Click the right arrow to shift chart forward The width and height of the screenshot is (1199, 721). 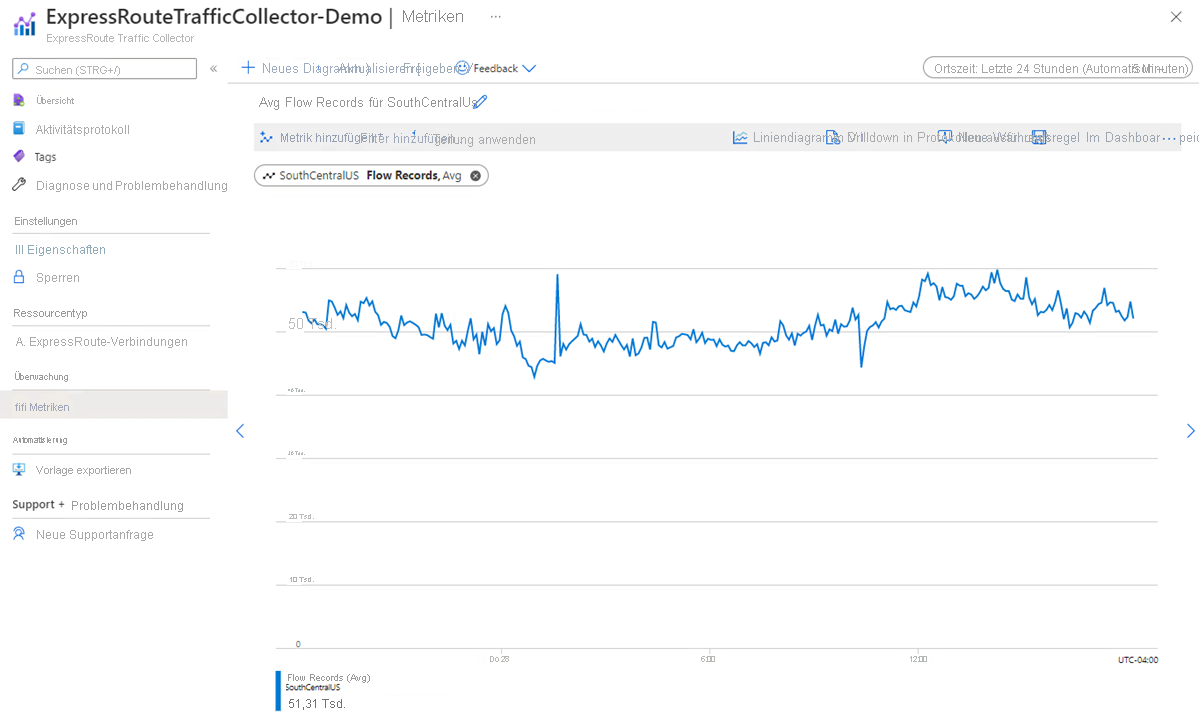click(1190, 431)
